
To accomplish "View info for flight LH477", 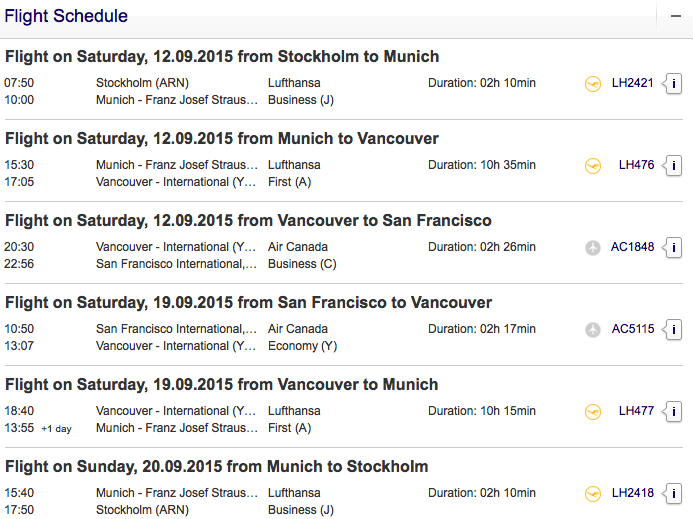I will pyautogui.click(x=674, y=411).
